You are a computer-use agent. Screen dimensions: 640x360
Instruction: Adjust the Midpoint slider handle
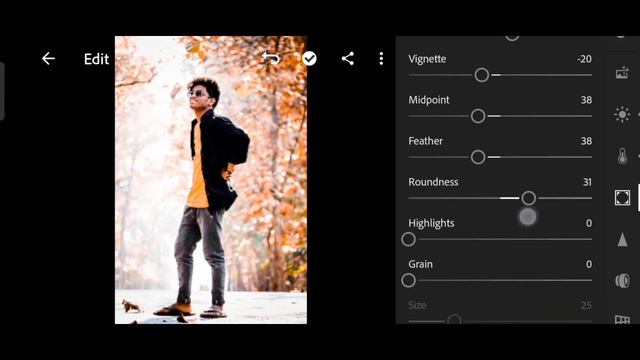(x=478, y=116)
